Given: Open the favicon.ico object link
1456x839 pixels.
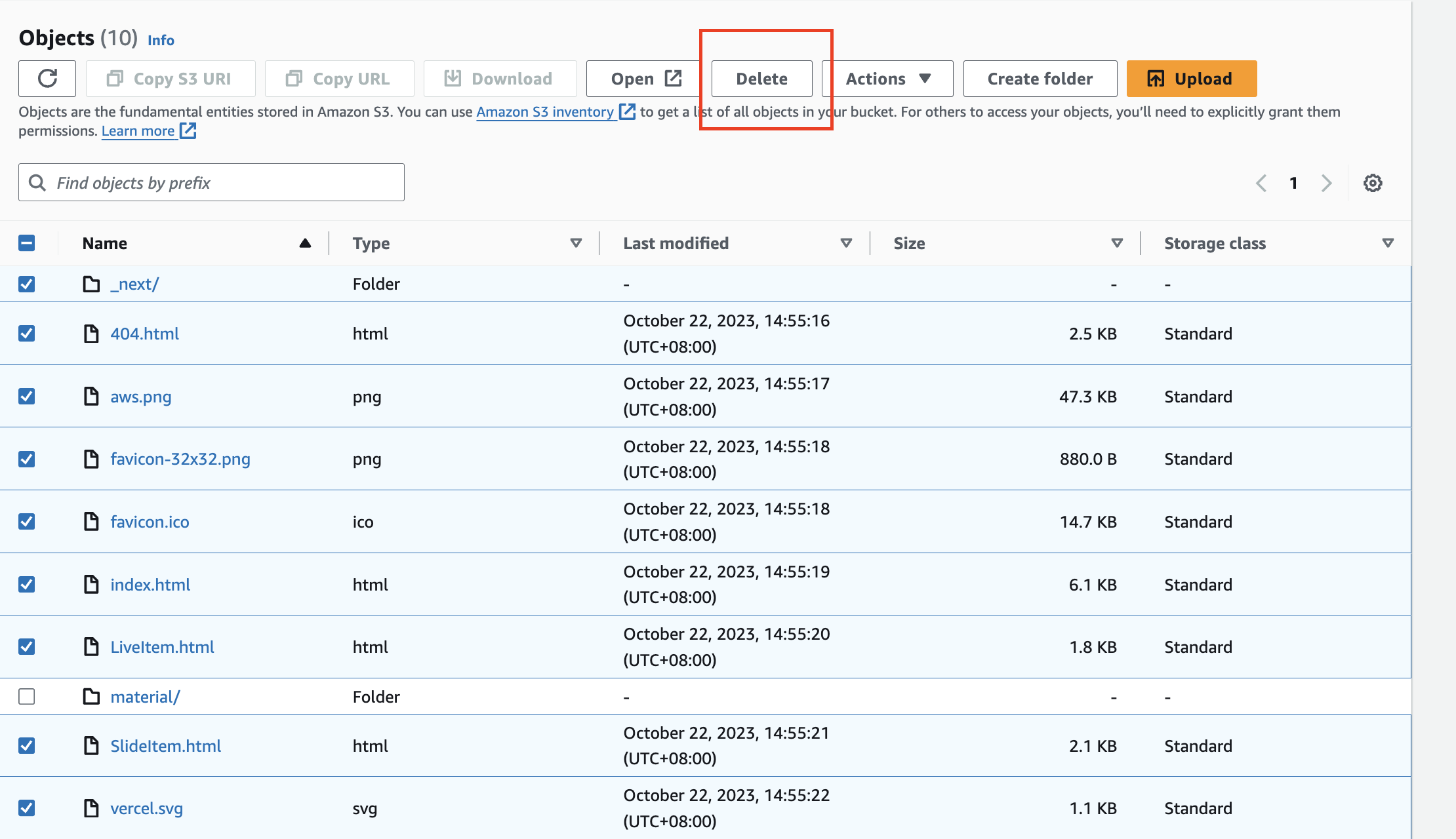Looking at the screenshot, I should [150, 522].
